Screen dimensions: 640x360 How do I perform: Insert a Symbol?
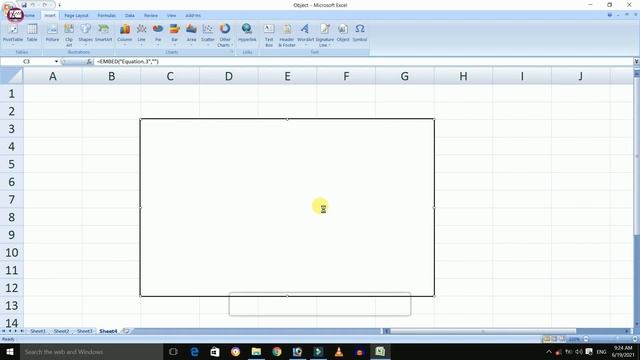pyautogui.click(x=360, y=33)
